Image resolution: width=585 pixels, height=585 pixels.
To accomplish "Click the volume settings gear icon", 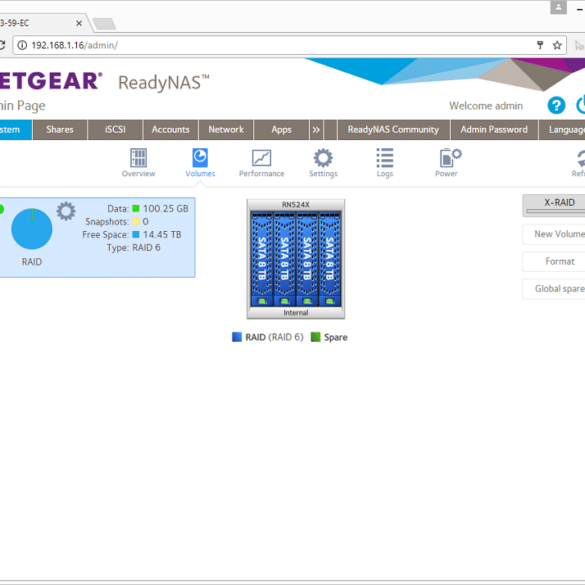I will [66, 211].
